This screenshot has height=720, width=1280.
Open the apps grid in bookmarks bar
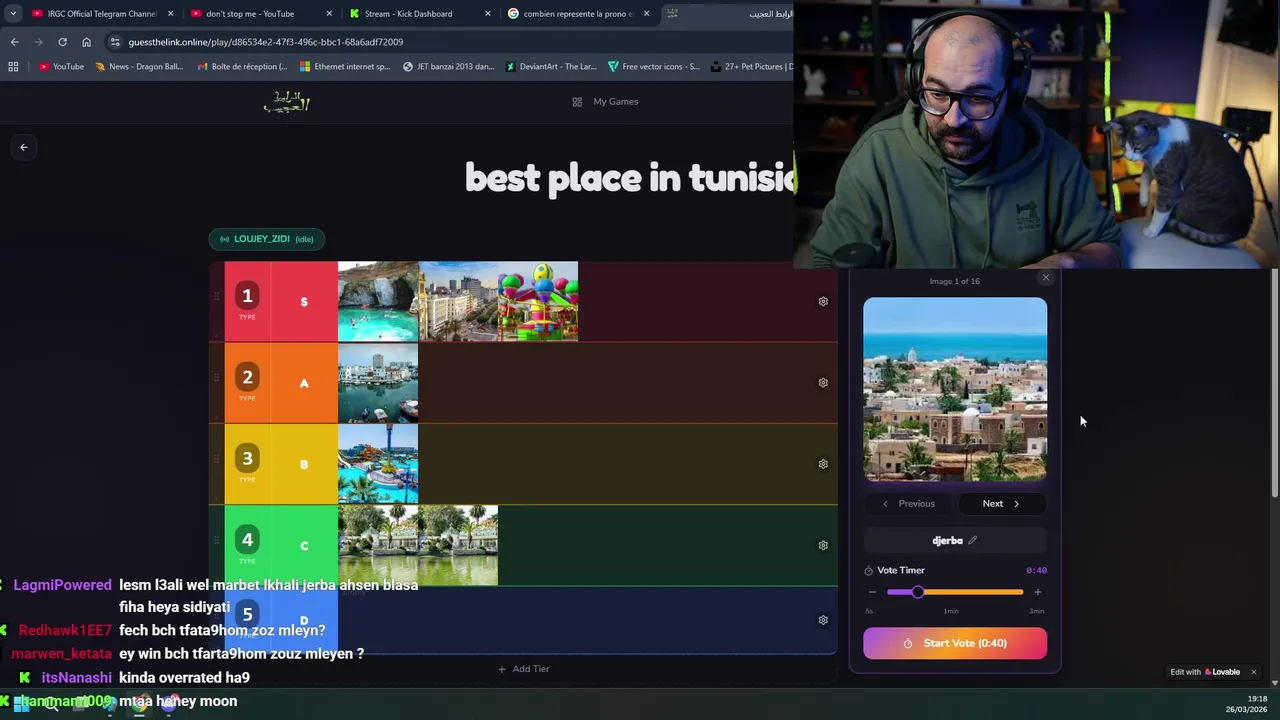coord(13,67)
